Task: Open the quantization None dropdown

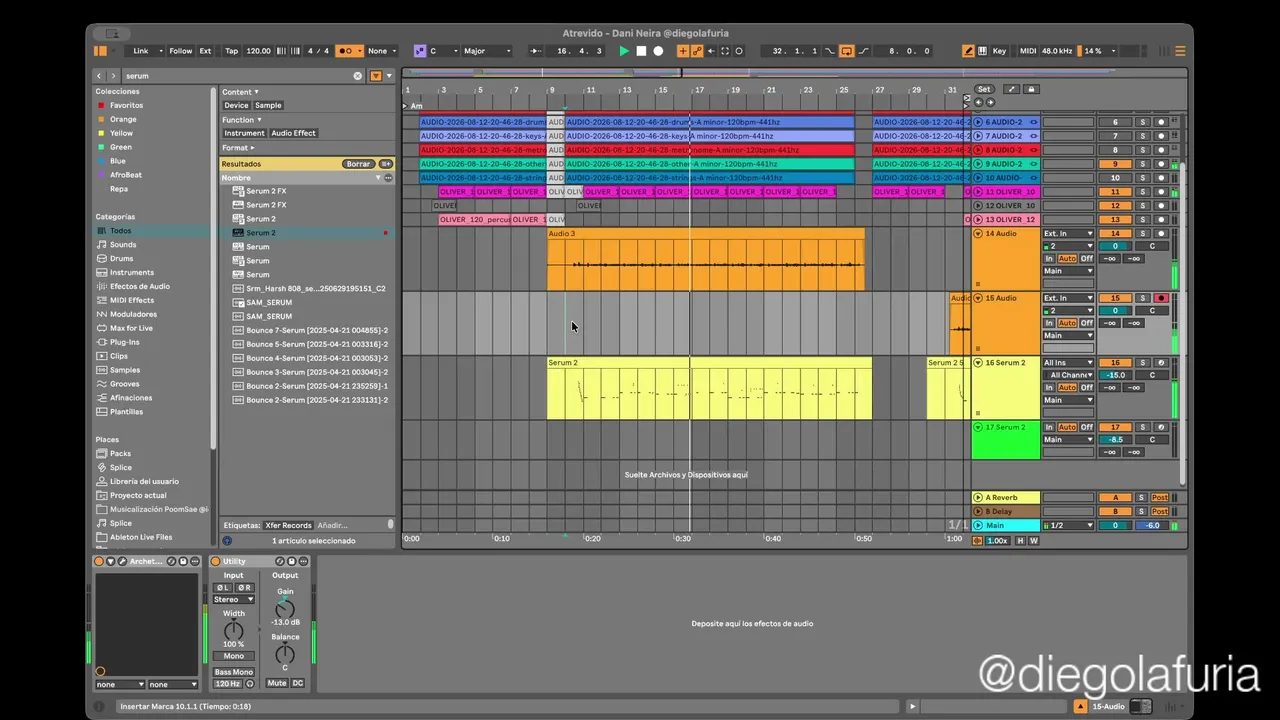Action: coord(382,51)
